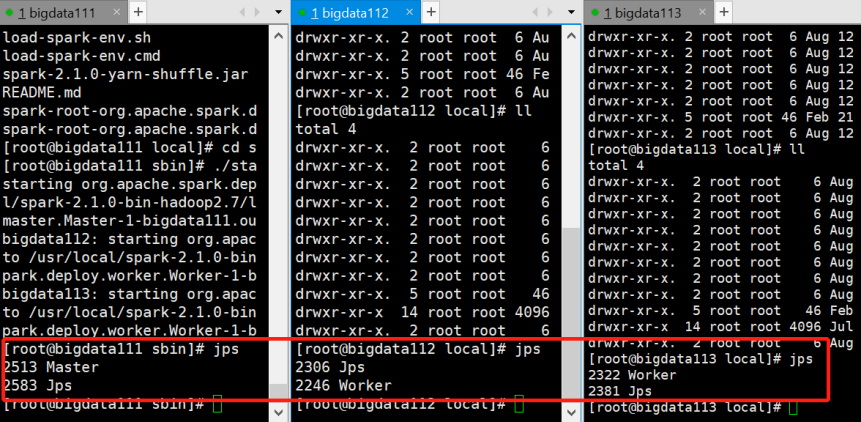The width and height of the screenshot is (861, 422).
Task: Click the '[root@bigdata111 sbin]# ./sta' line
Action: (x=130, y=166)
